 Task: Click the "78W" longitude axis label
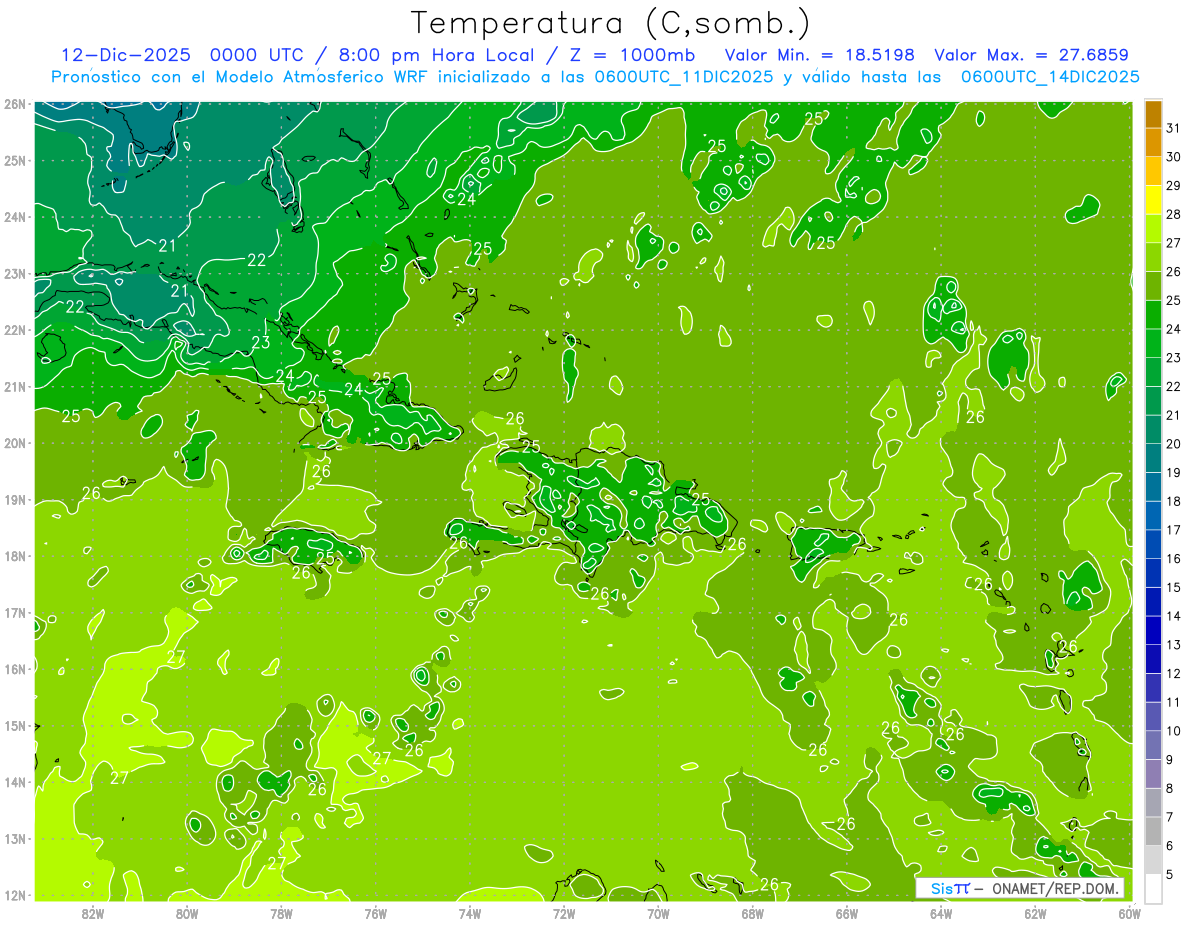coord(282,912)
